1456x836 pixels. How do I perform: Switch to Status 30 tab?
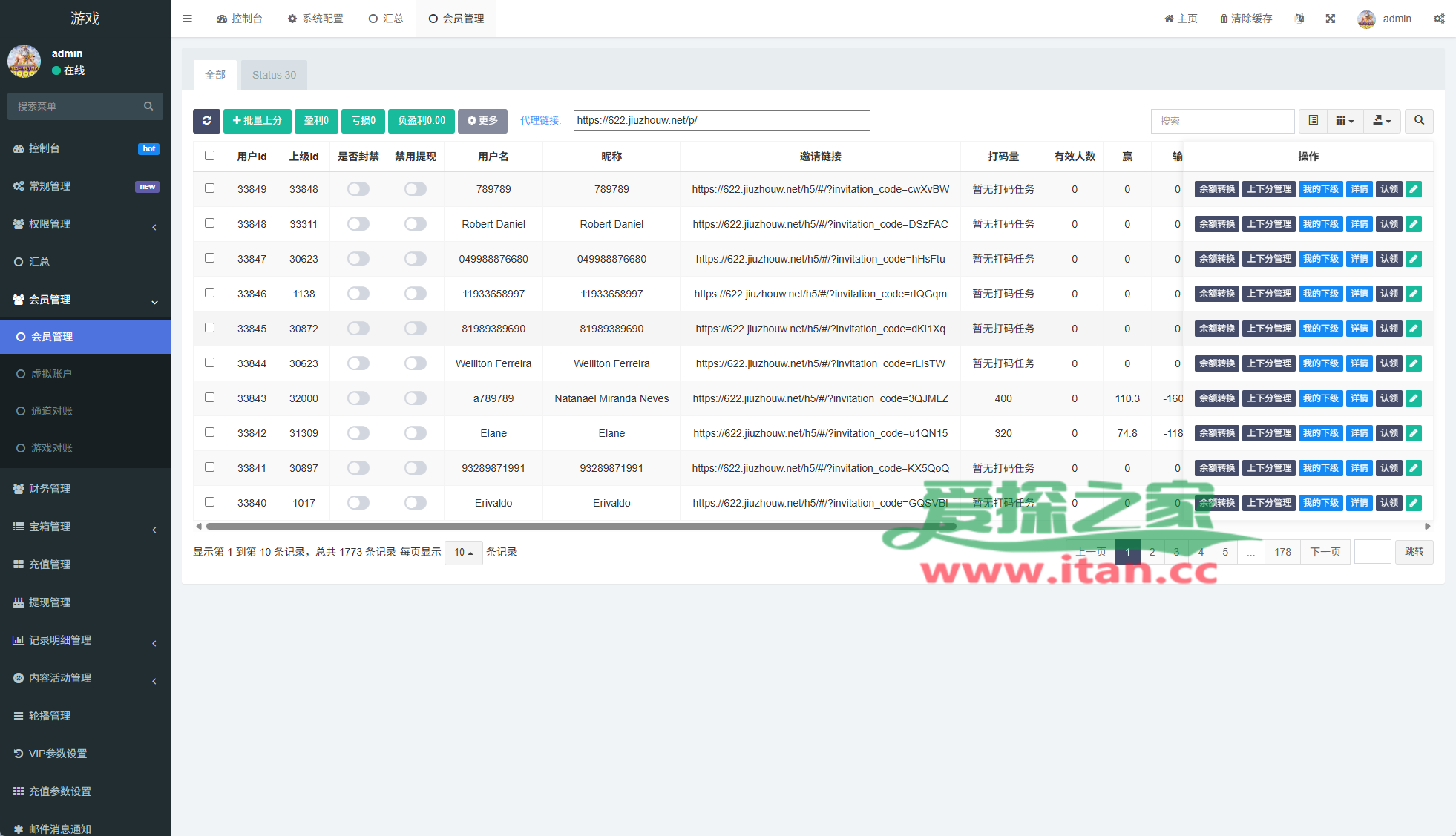coord(274,75)
